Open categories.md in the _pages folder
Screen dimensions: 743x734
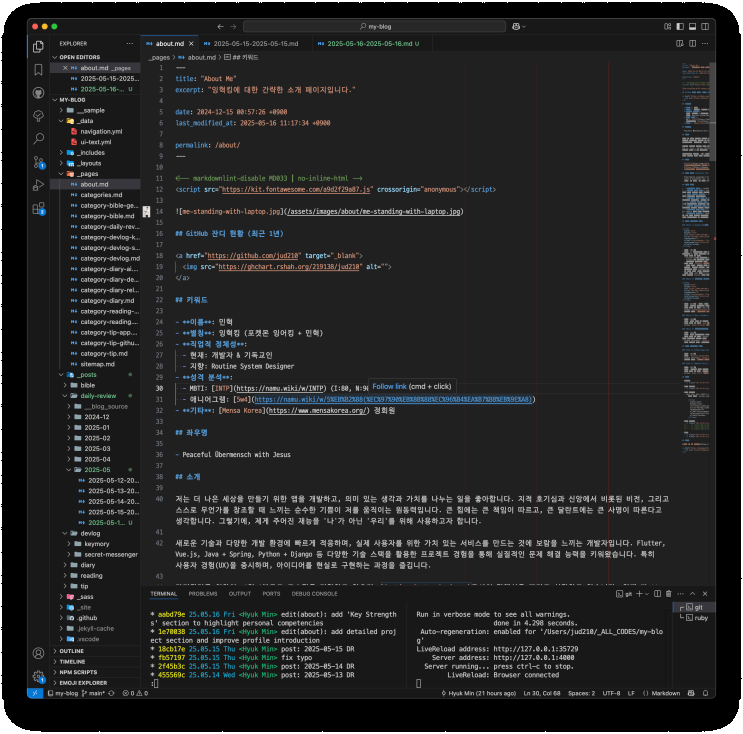click(x=101, y=195)
